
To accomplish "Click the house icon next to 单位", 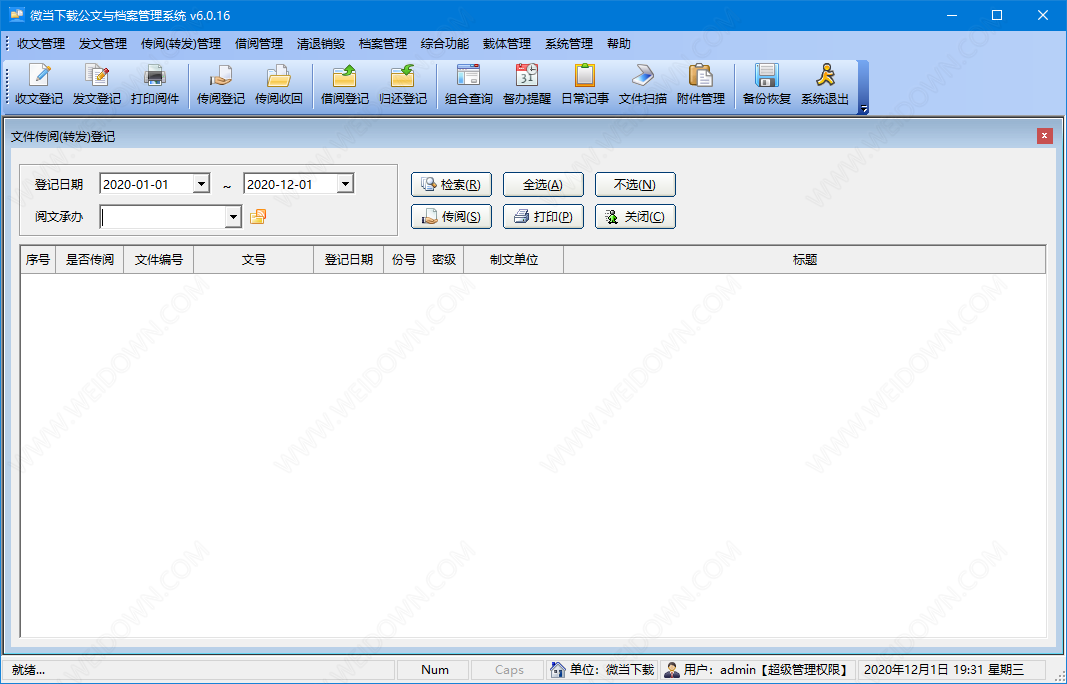I will click(557, 670).
